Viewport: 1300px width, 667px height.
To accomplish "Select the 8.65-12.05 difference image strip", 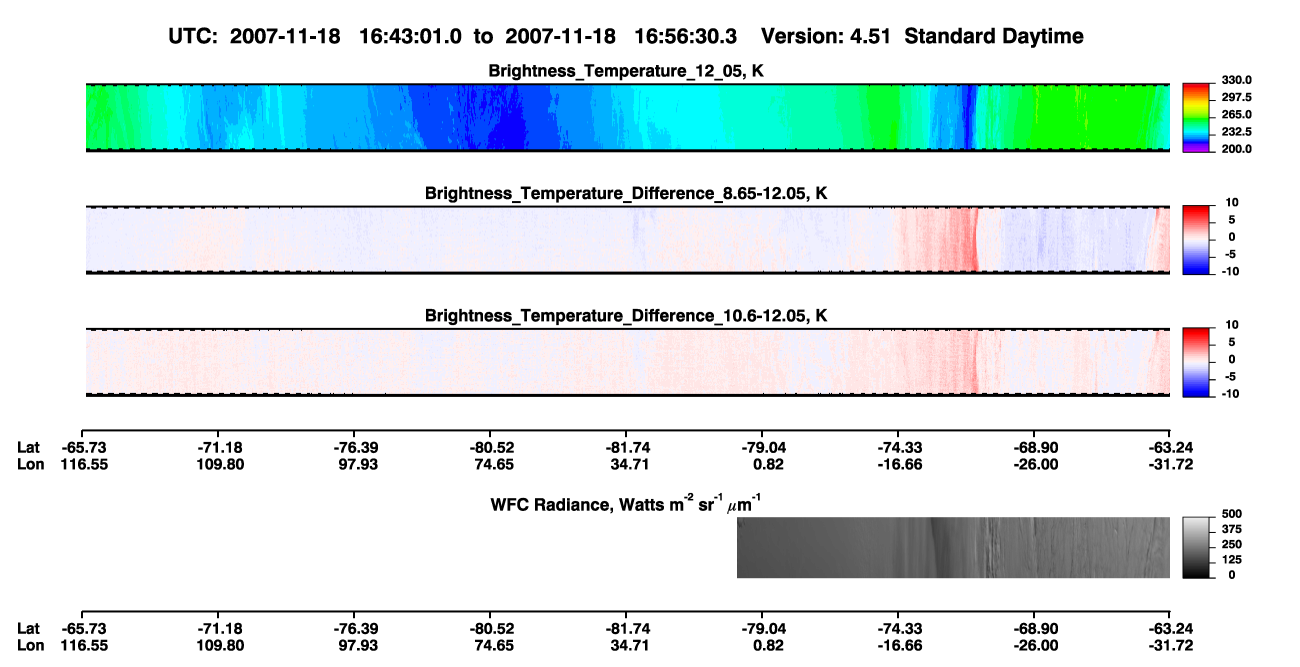I will coord(627,239).
